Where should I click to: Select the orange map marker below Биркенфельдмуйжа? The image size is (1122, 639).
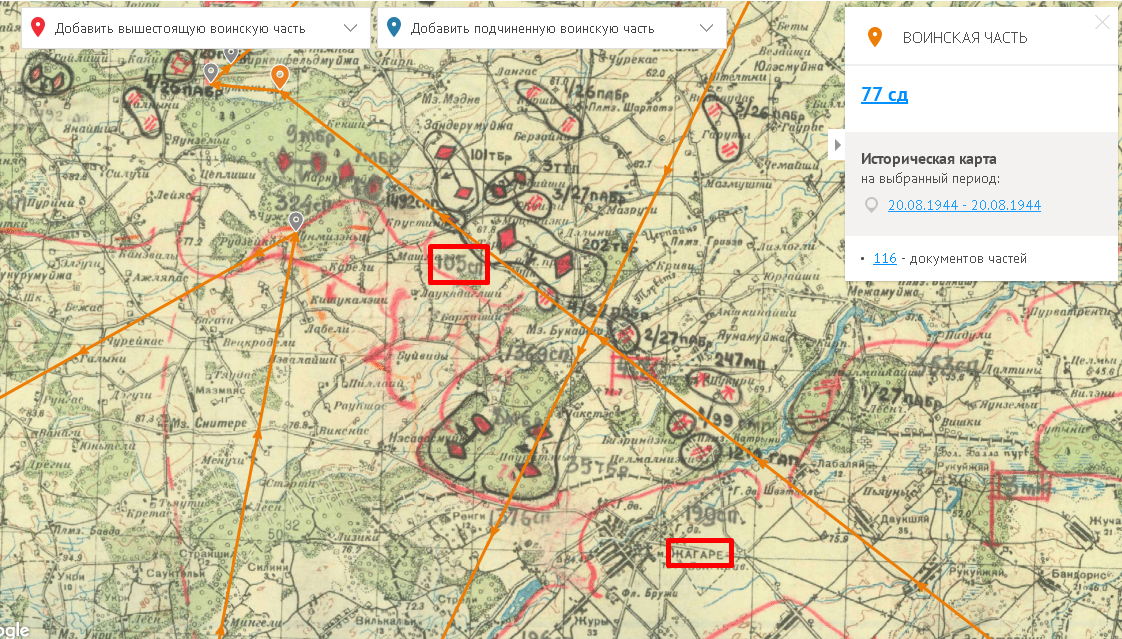click(x=280, y=77)
